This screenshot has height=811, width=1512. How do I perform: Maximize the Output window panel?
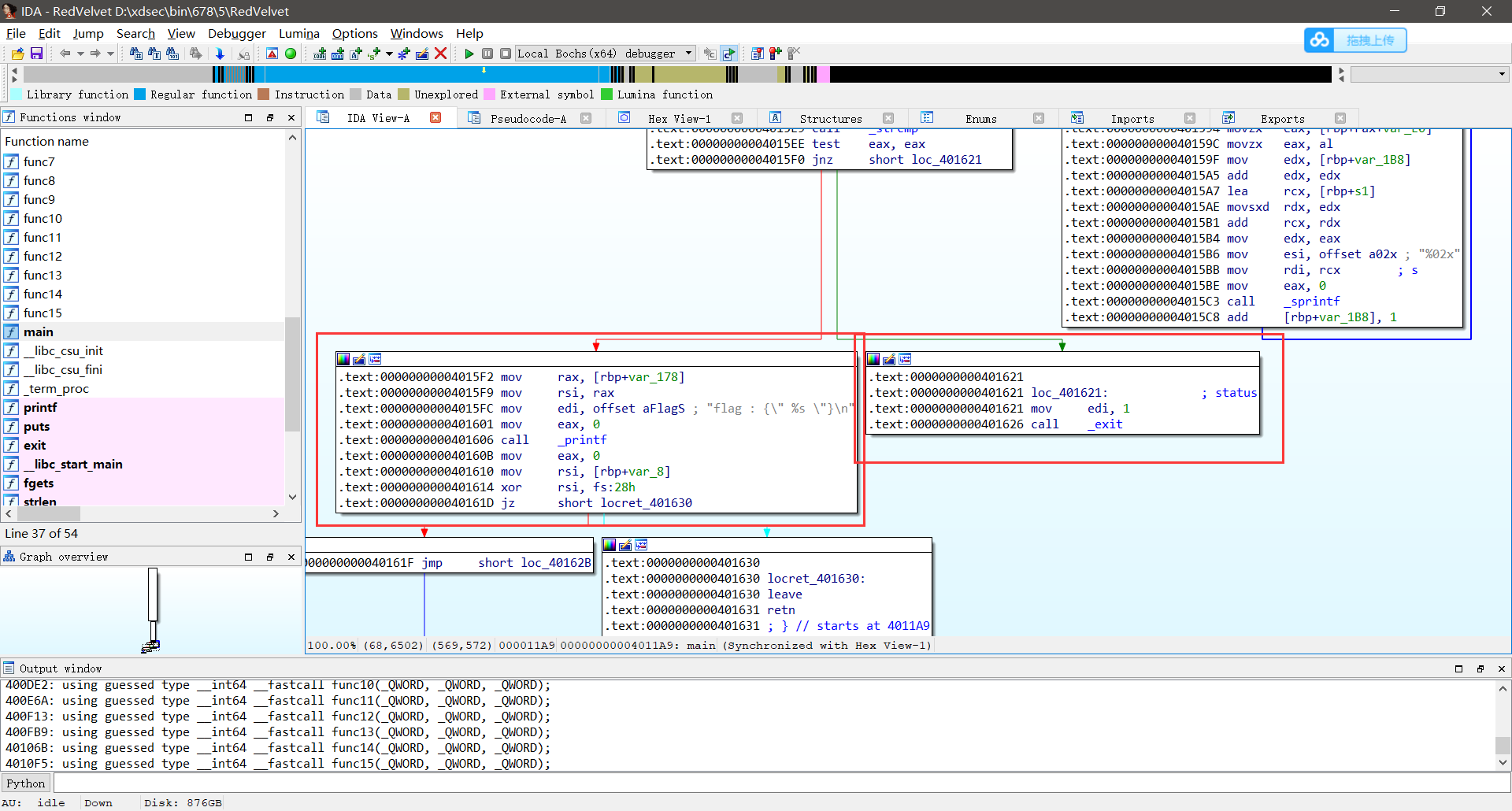(1458, 668)
